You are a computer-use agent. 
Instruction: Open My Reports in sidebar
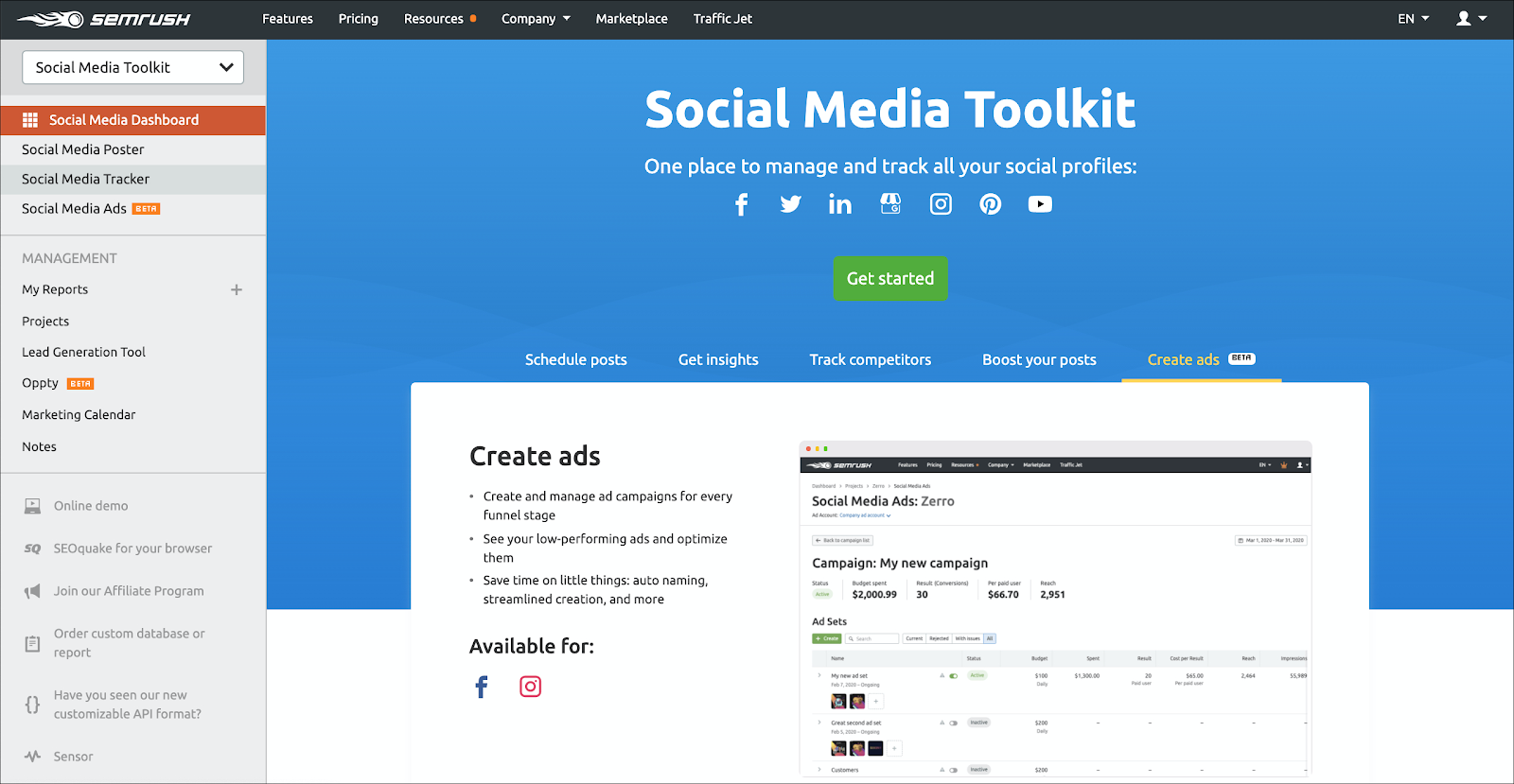[x=55, y=289]
